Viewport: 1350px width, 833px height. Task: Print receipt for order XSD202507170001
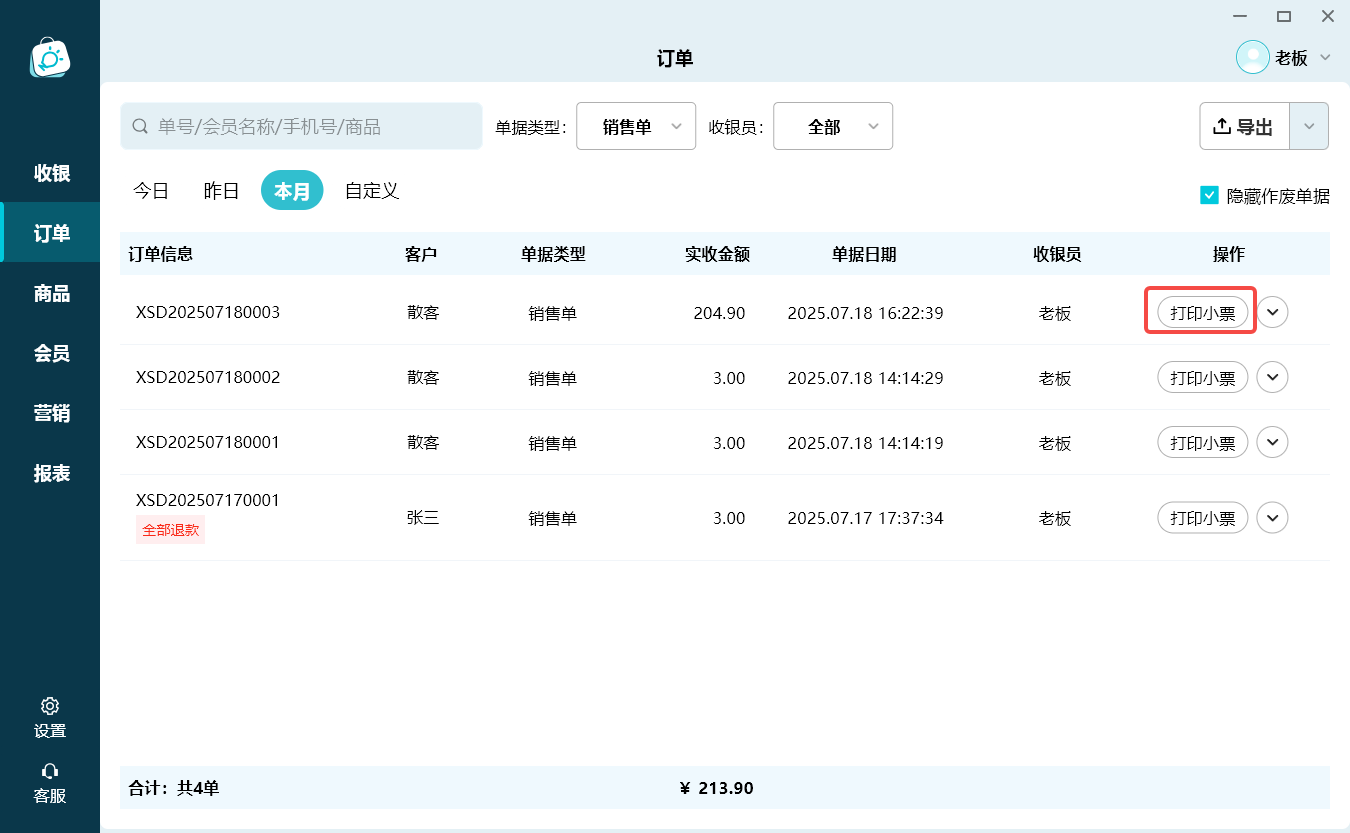click(1203, 518)
